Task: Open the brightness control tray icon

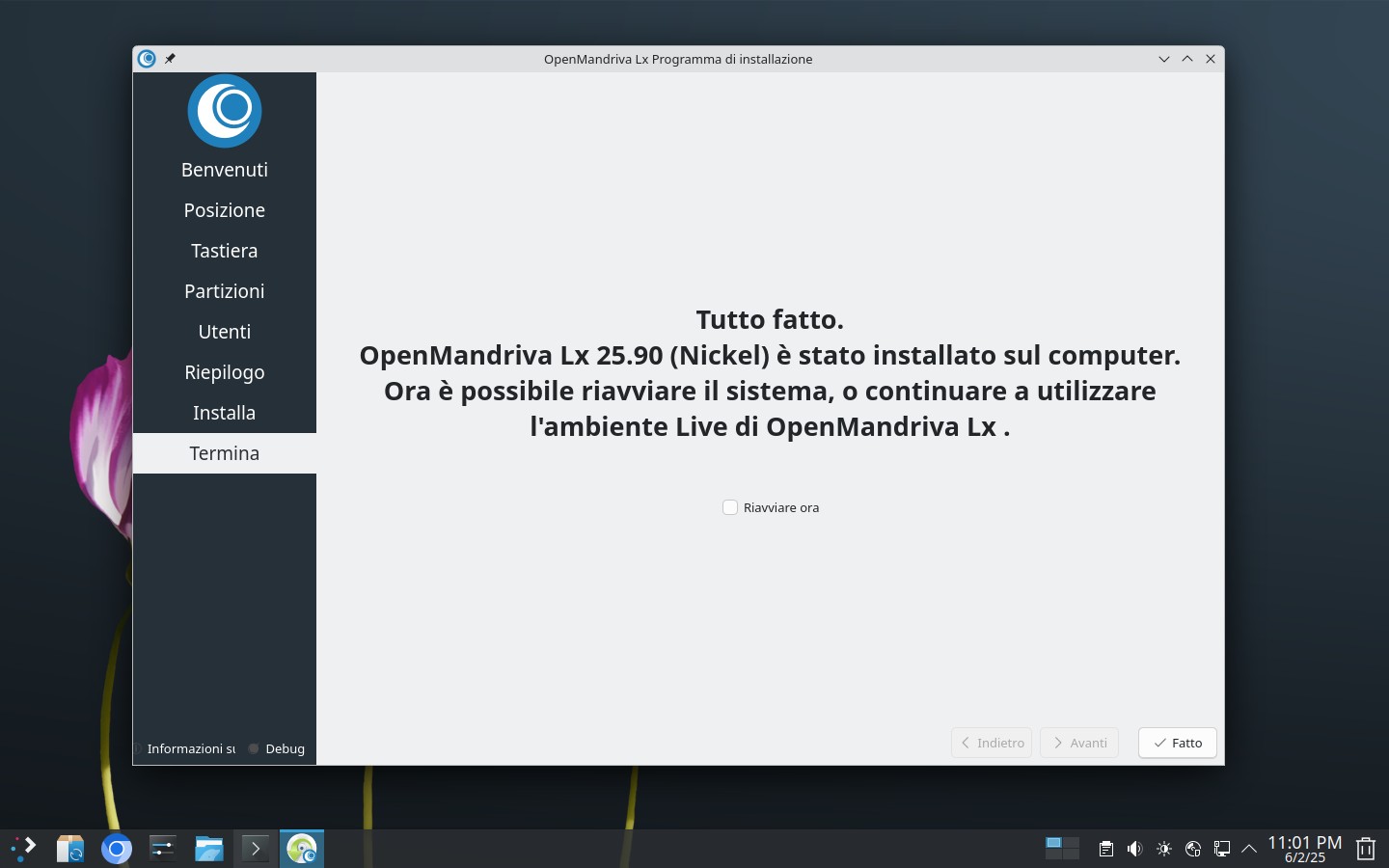Action: pos(1164,849)
